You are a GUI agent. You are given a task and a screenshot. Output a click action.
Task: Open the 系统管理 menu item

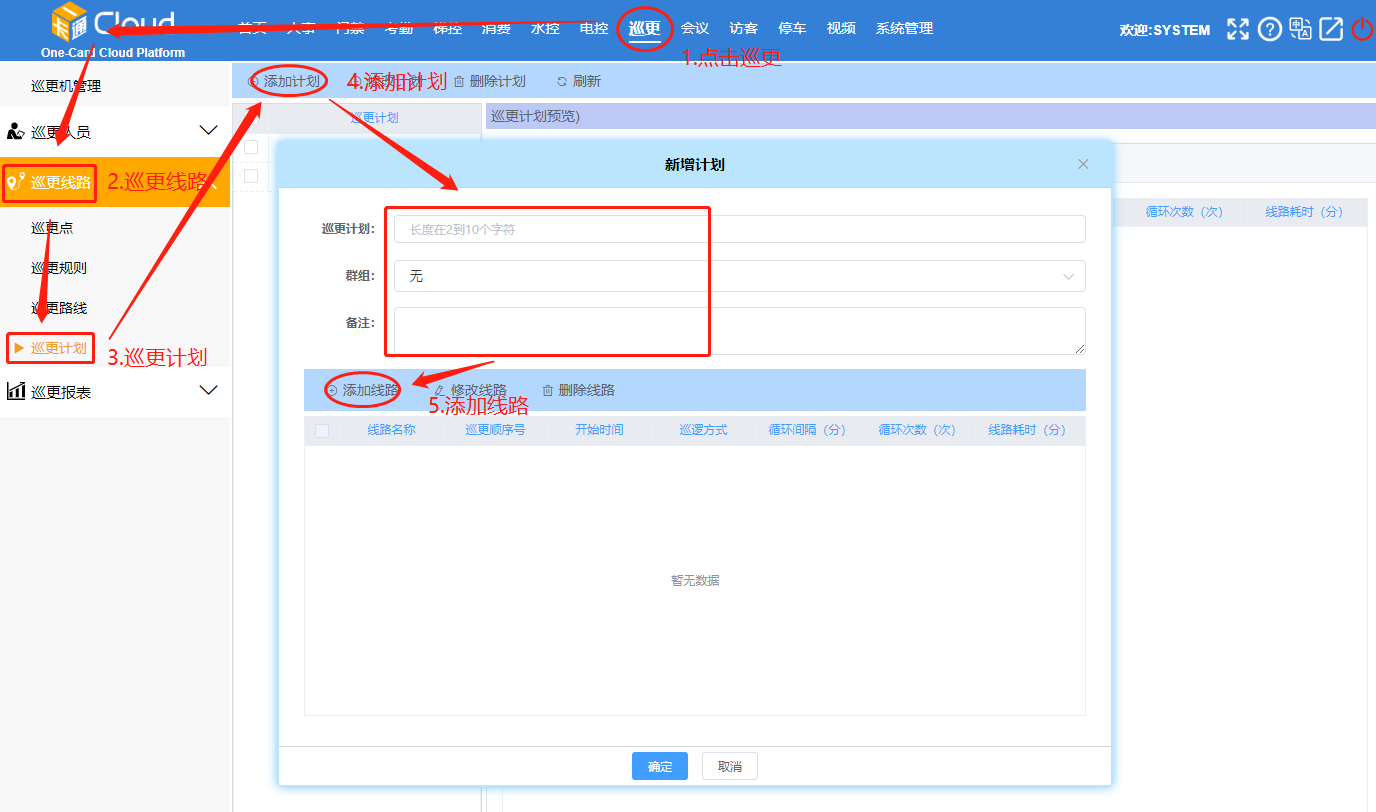click(903, 28)
